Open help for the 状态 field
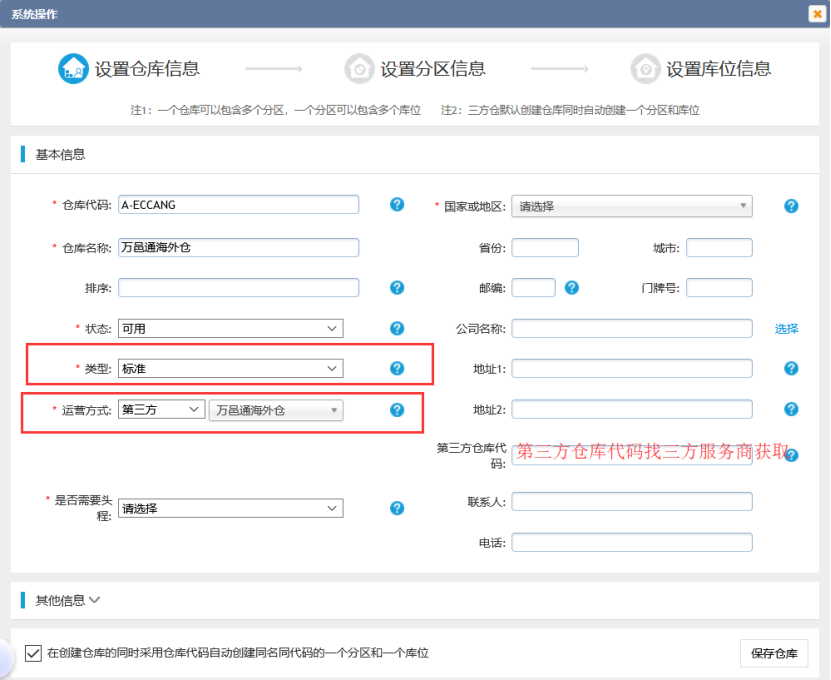This screenshot has width=831, height=680. tap(396, 328)
